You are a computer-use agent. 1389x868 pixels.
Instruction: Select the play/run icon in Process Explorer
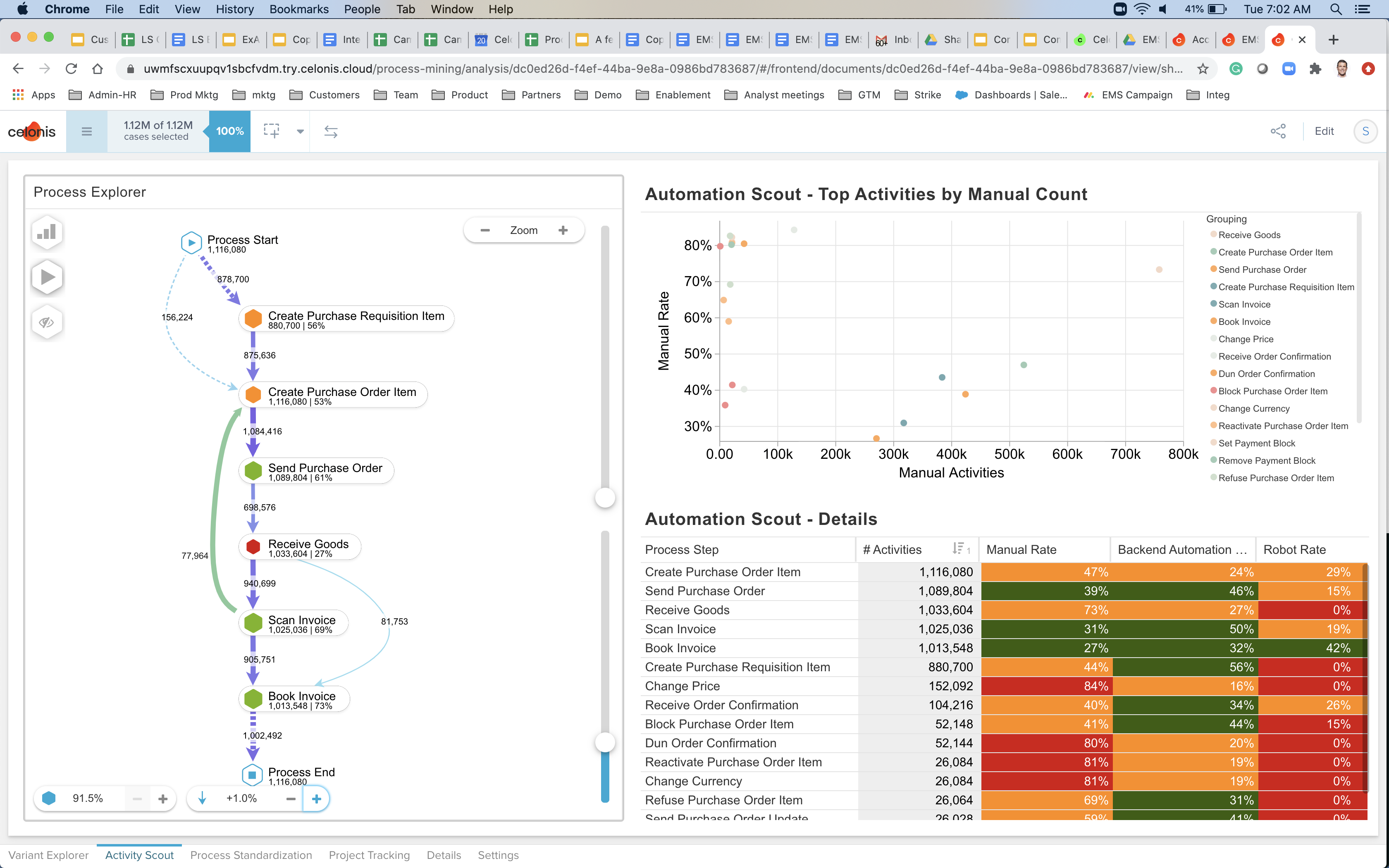tap(47, 277)
